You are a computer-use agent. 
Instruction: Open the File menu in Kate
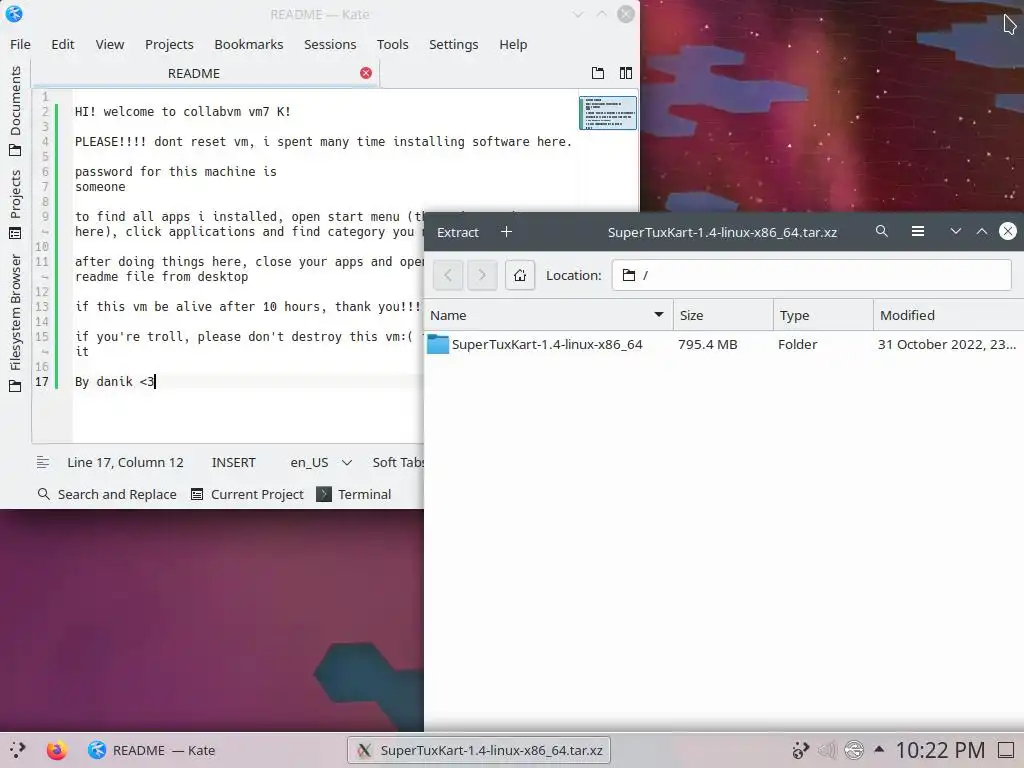pyautogui.click(x=20, y=44)
